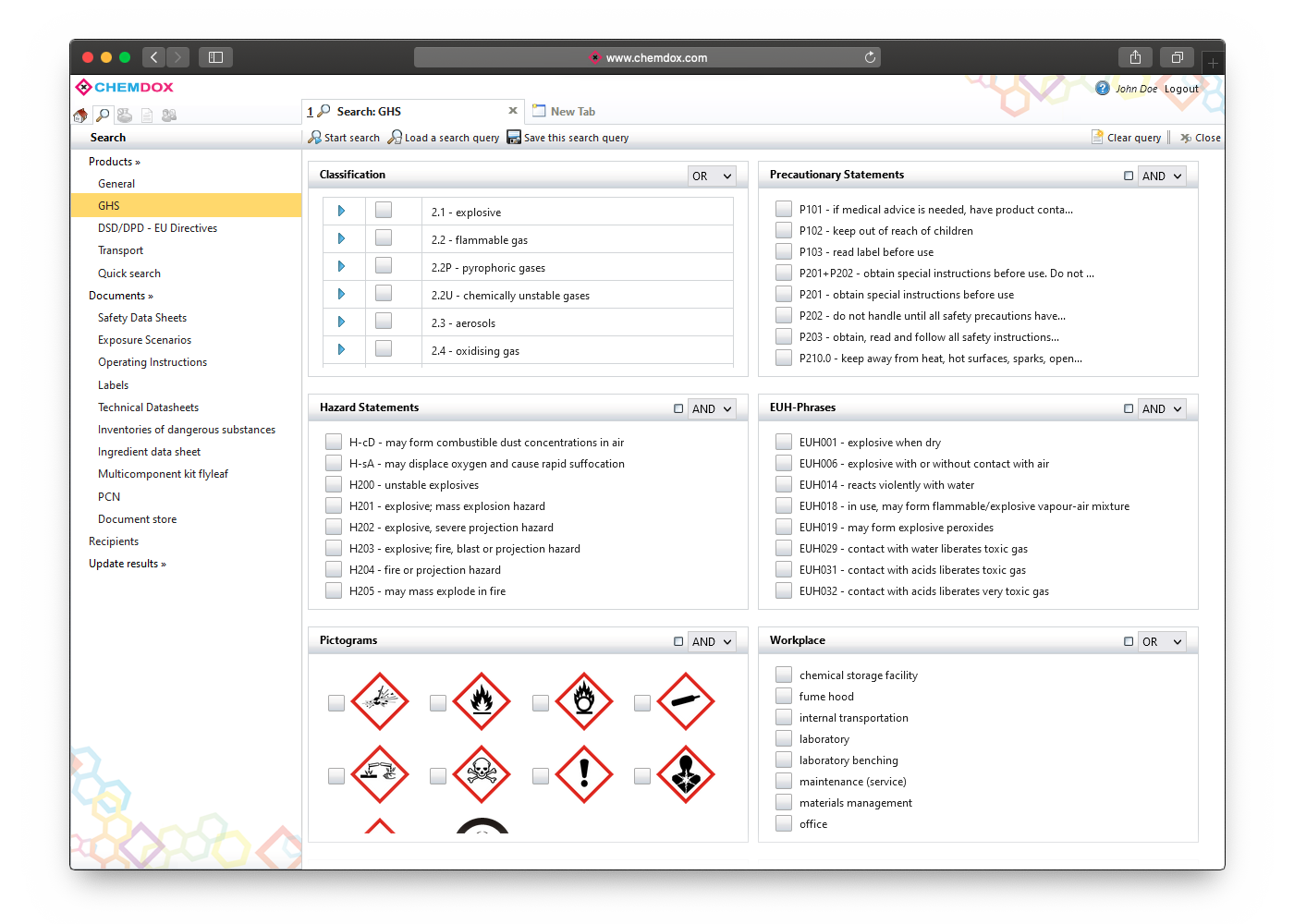Click inside the browser address bar
The height and width of the screenshot is (924, 1294).
(x=647, y=56)
